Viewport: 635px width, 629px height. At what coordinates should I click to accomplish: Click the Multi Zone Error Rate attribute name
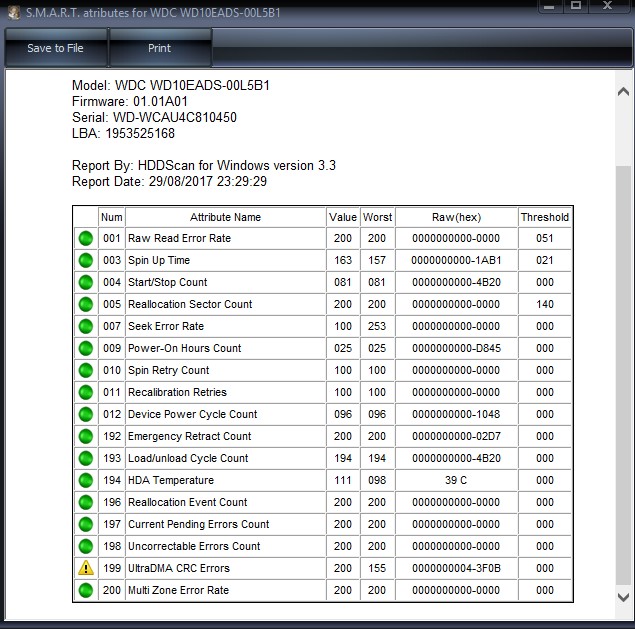tap(178, 590)
